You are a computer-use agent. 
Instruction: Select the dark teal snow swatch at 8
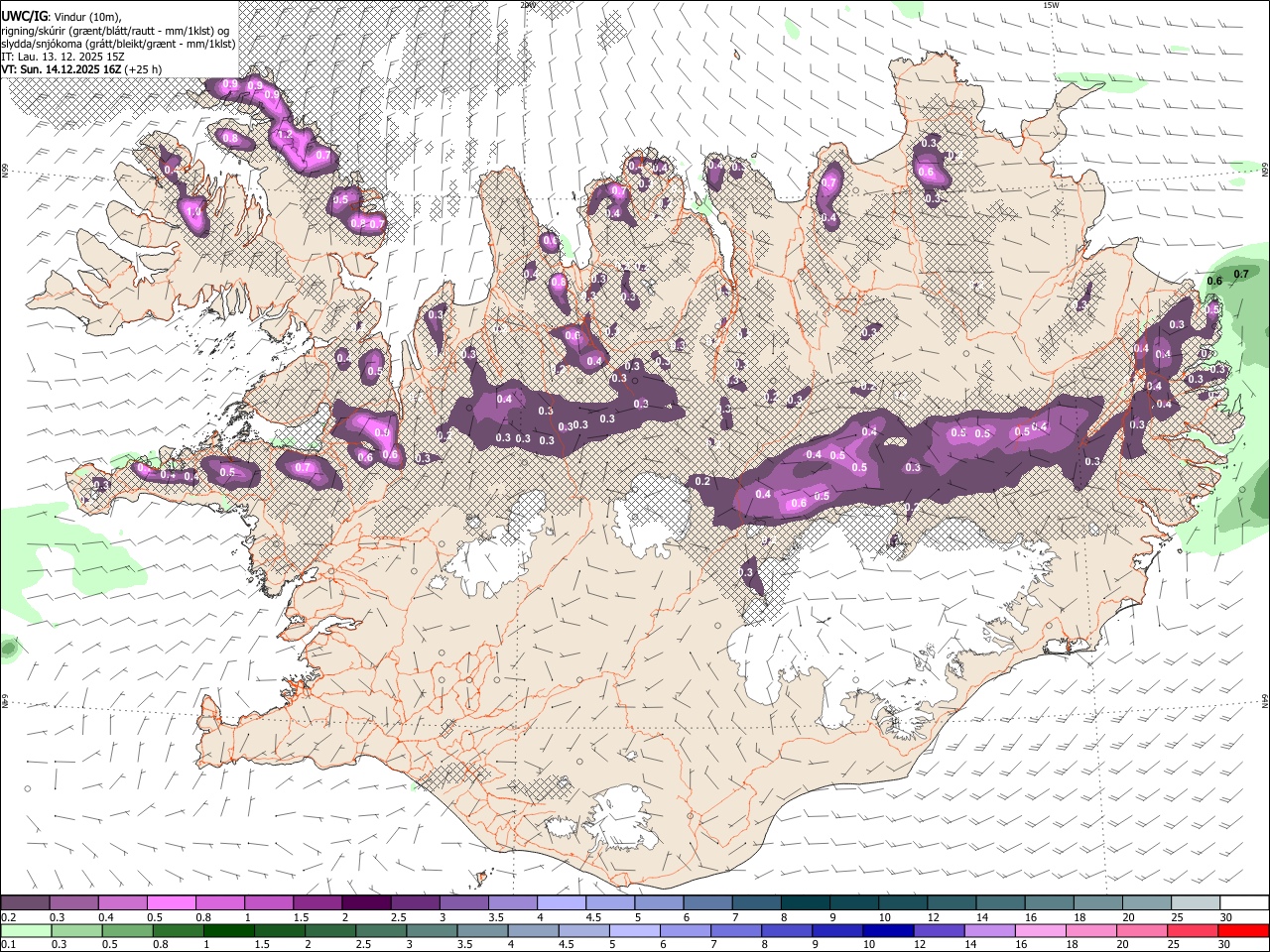(x=805, y=903)
